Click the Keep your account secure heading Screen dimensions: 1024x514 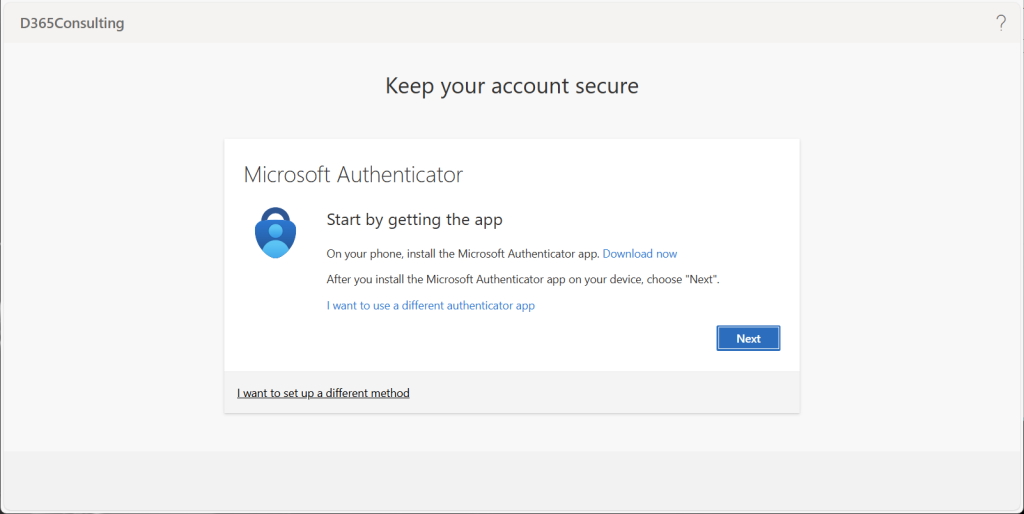pyautogui.click(x=511, y=86)
